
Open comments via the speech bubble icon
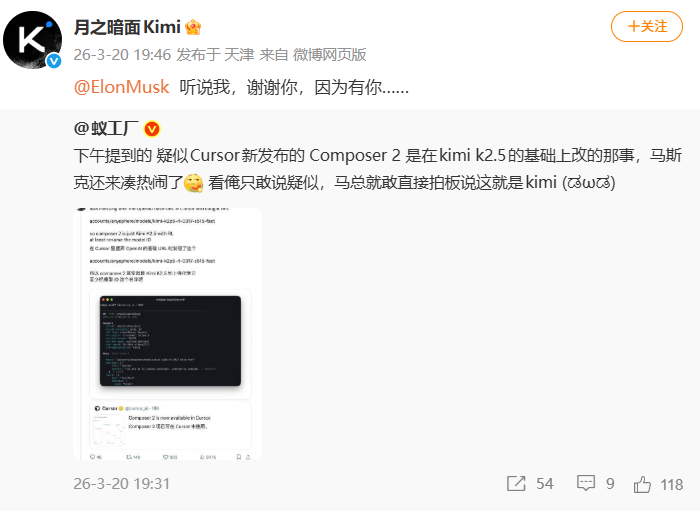point(586,483)
